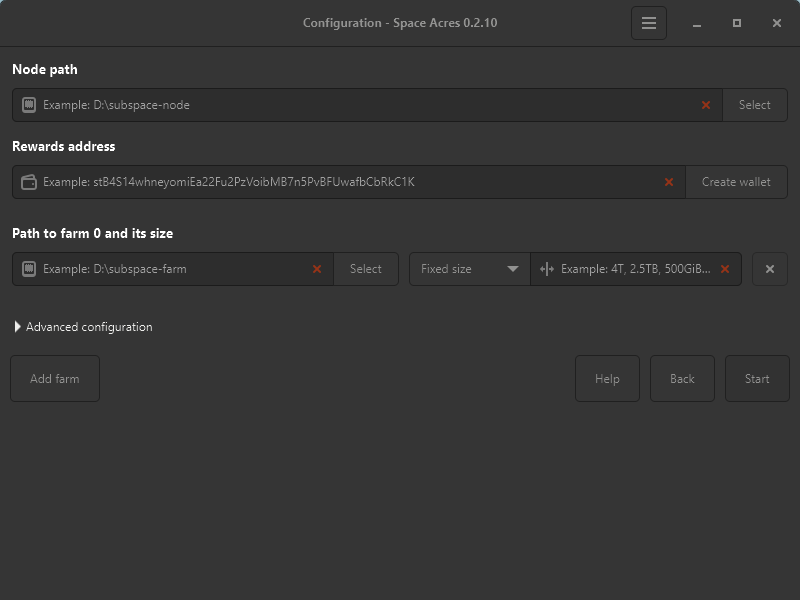
Task: Click the red clear icon in Rewards address field
Action: pyautogui.click(x=669, y=182)
